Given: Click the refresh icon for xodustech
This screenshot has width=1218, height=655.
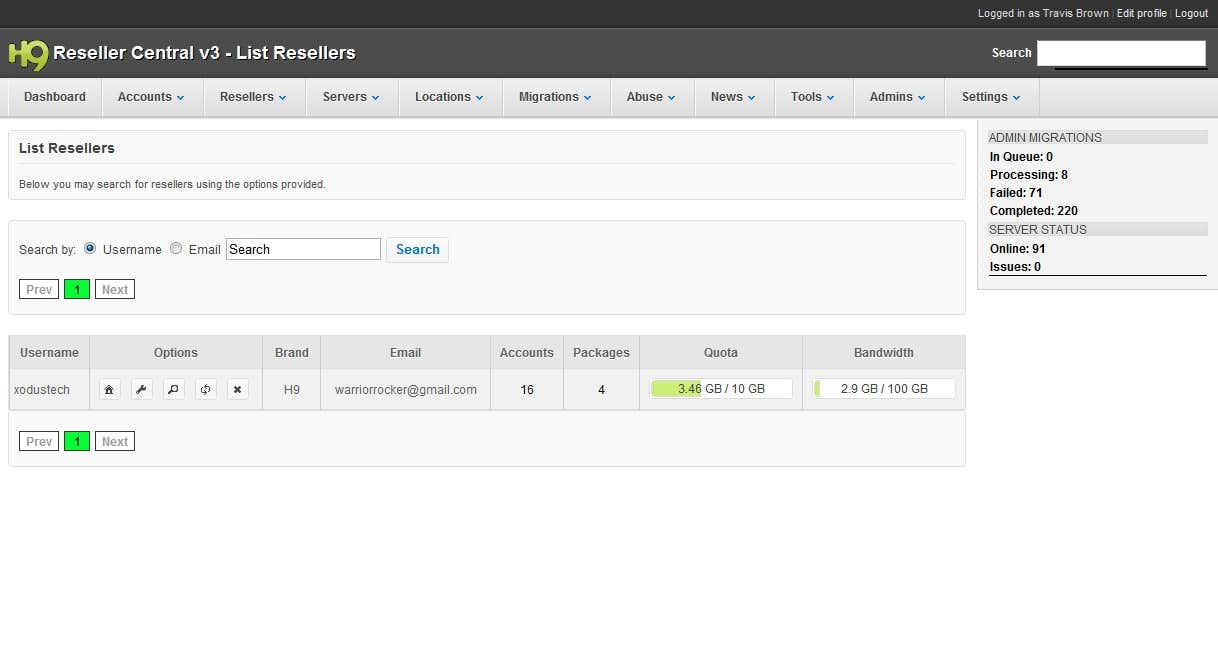Looking at the screenshot, I should pos(206,390).
